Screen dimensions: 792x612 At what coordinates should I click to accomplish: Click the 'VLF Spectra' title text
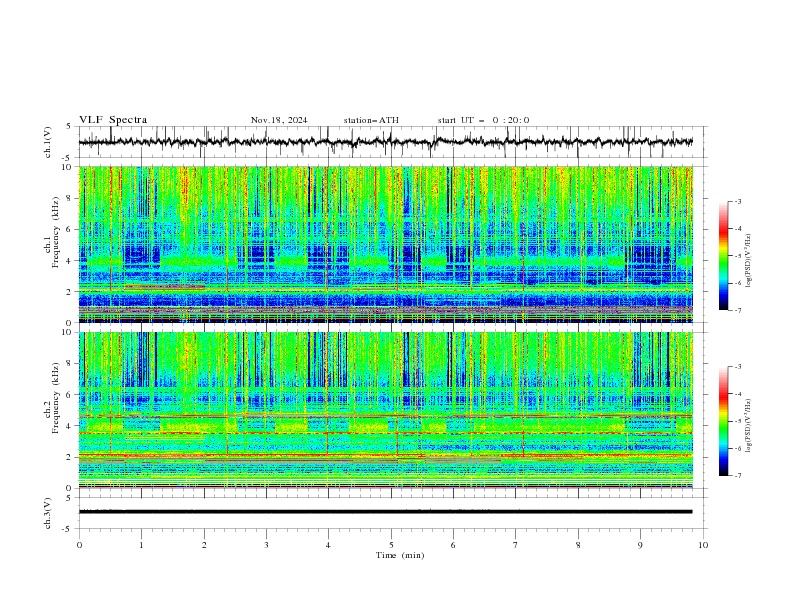click(x=113, y=120)
